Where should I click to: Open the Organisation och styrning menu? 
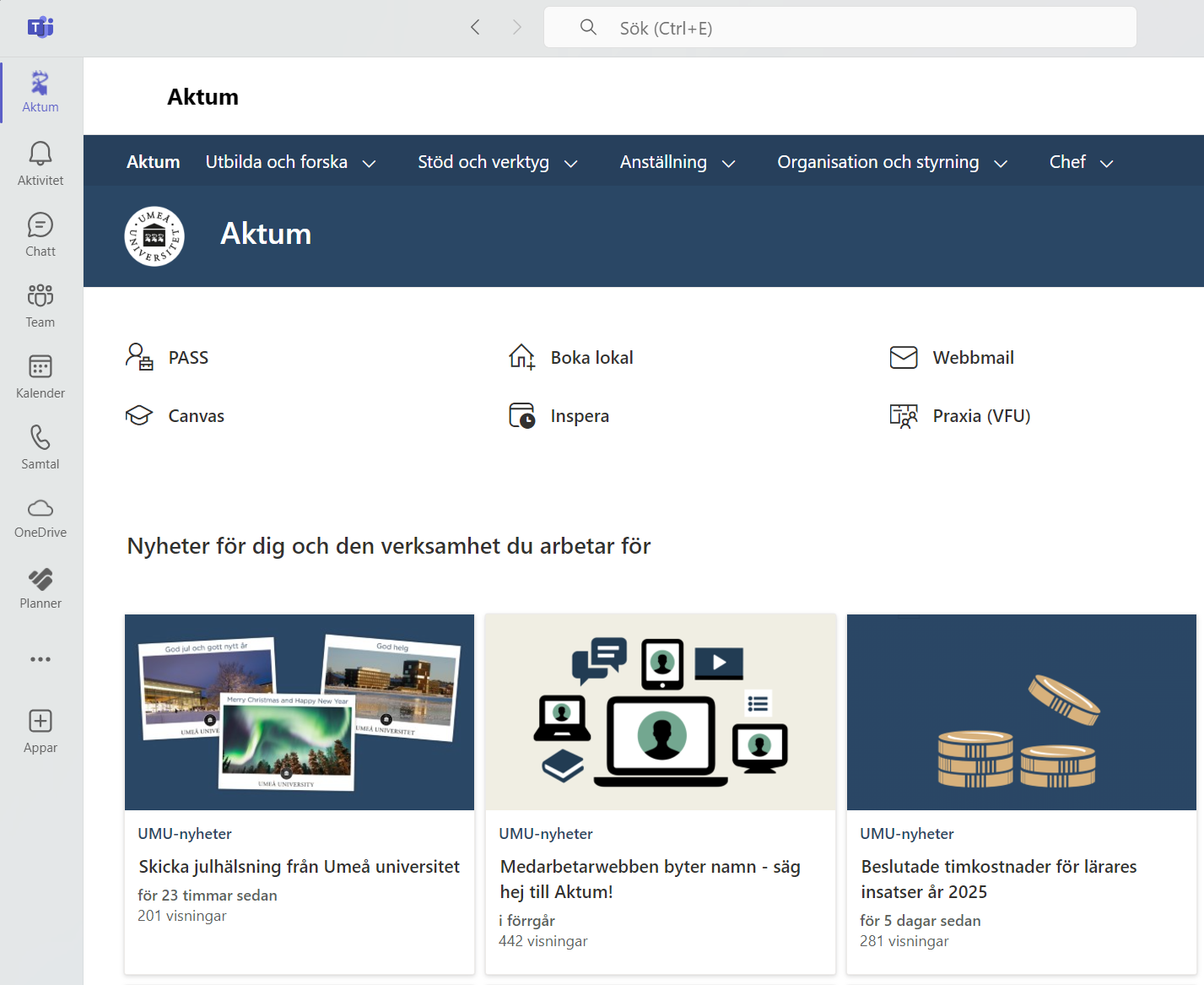[878, 162]
